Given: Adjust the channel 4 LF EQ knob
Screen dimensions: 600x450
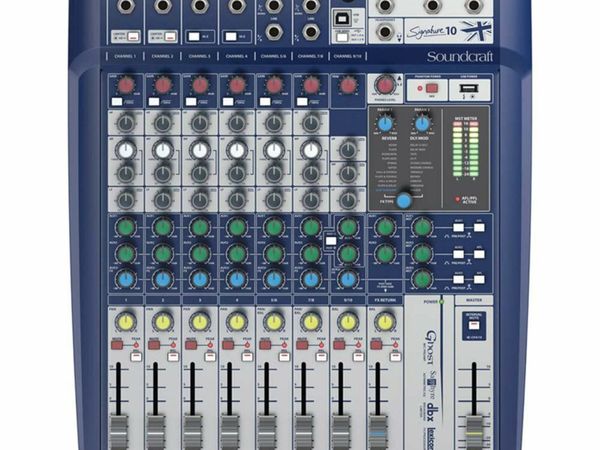Looking at the screenshot, I should click(237, 200).
